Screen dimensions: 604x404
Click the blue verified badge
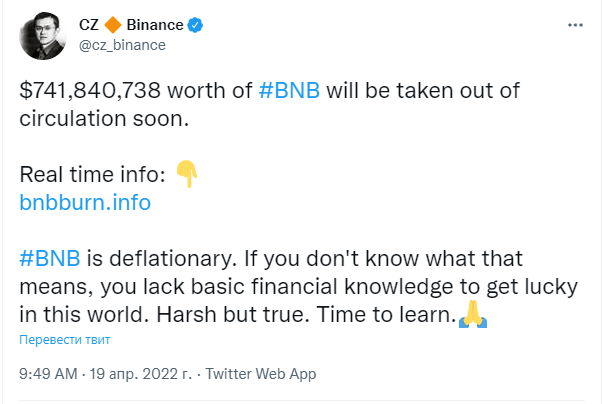click(195, 25)
